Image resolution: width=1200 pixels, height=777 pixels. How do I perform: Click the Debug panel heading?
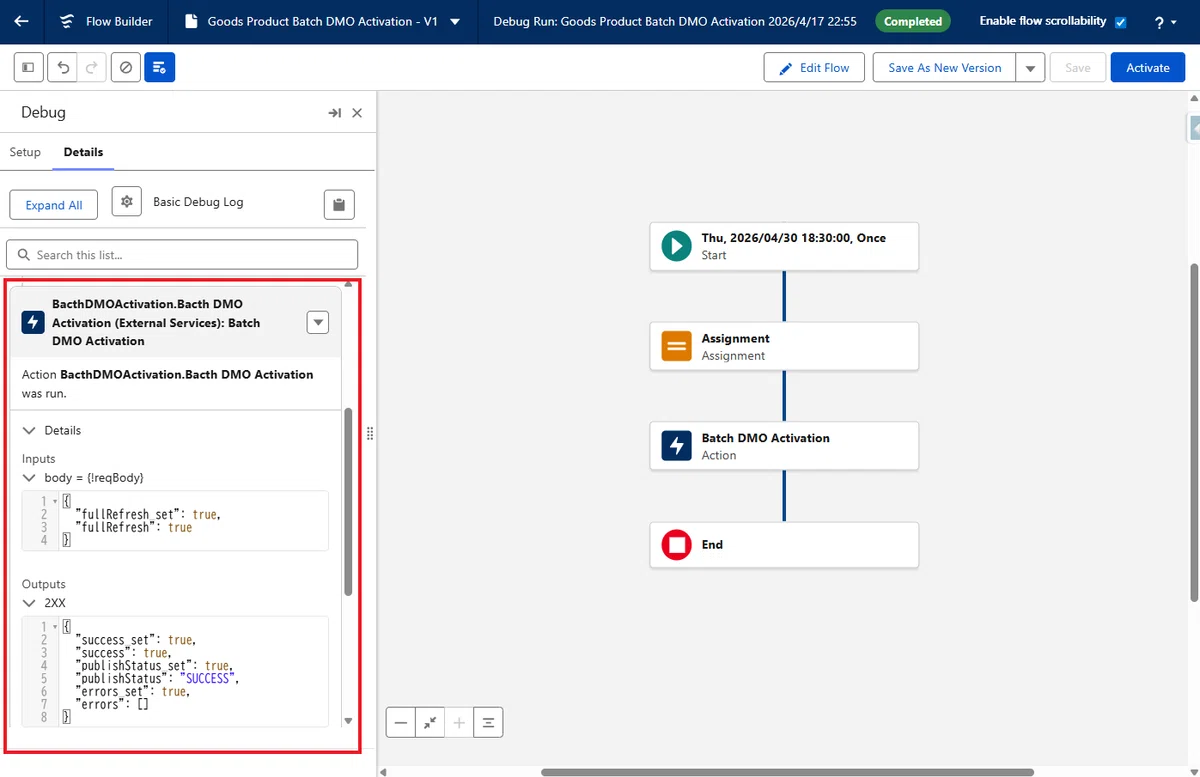coord(43,113)
